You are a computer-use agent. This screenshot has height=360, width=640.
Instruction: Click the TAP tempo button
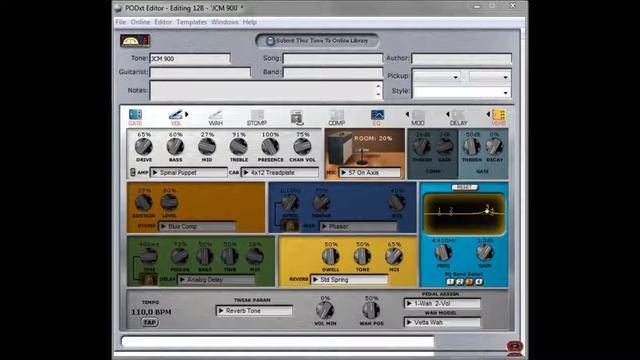(x=149, y=322)
